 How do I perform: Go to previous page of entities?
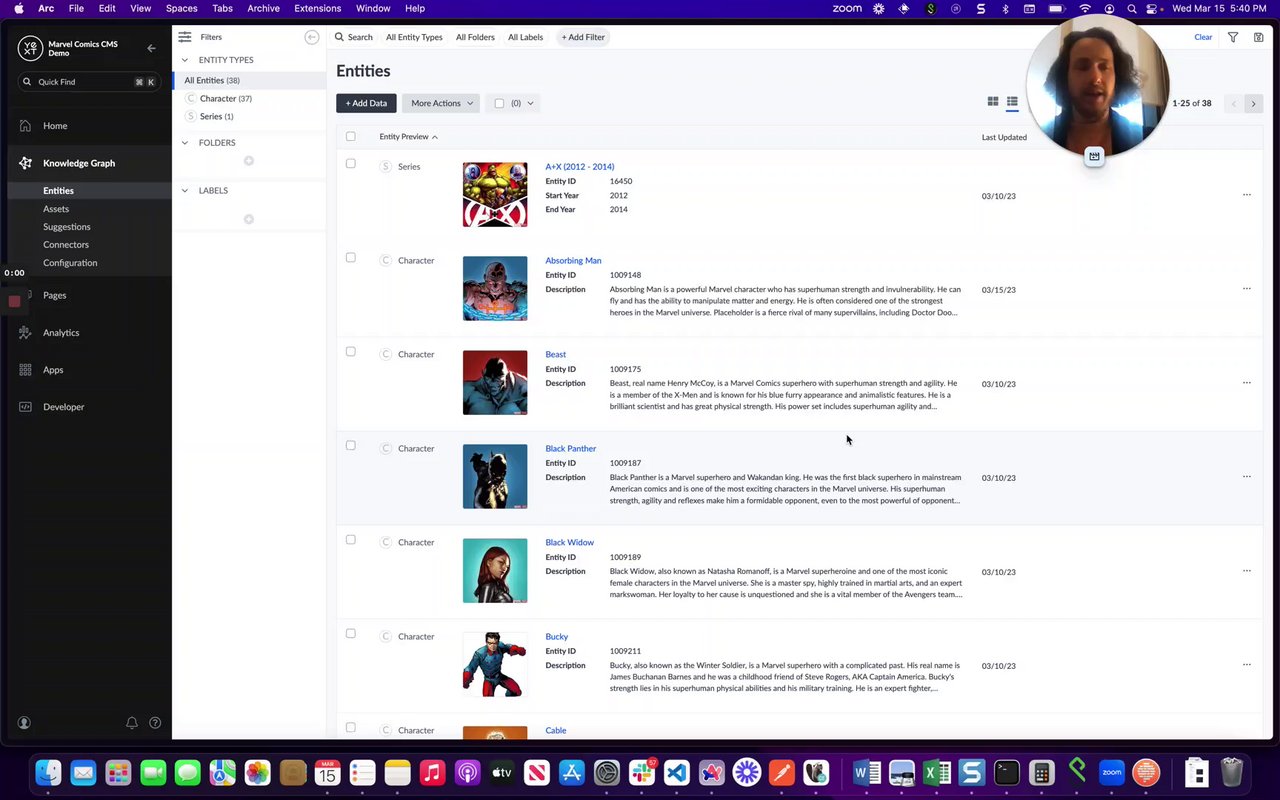tap(1234, 103)
